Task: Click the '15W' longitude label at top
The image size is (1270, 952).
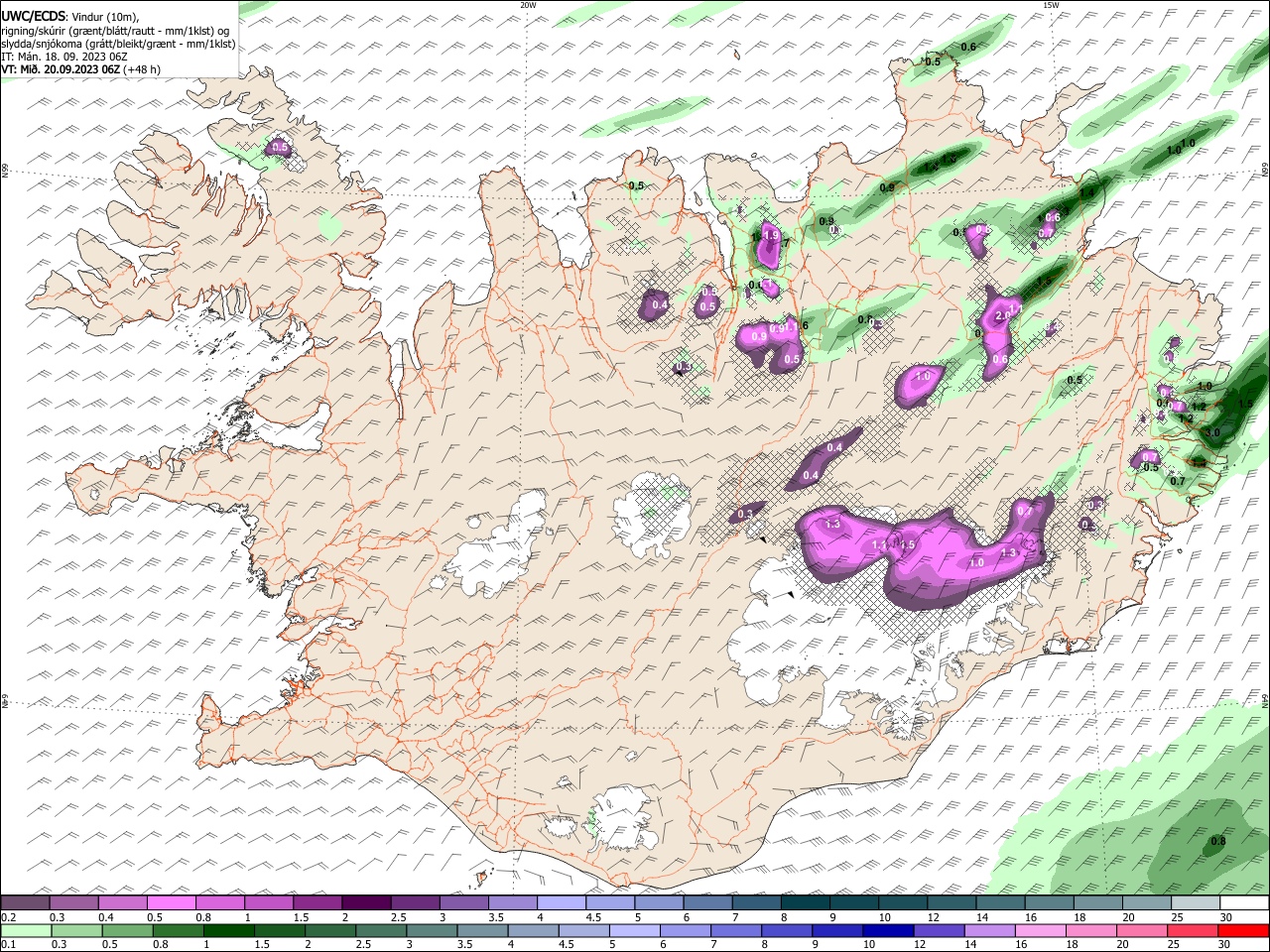Action: tap(1051, 5)
